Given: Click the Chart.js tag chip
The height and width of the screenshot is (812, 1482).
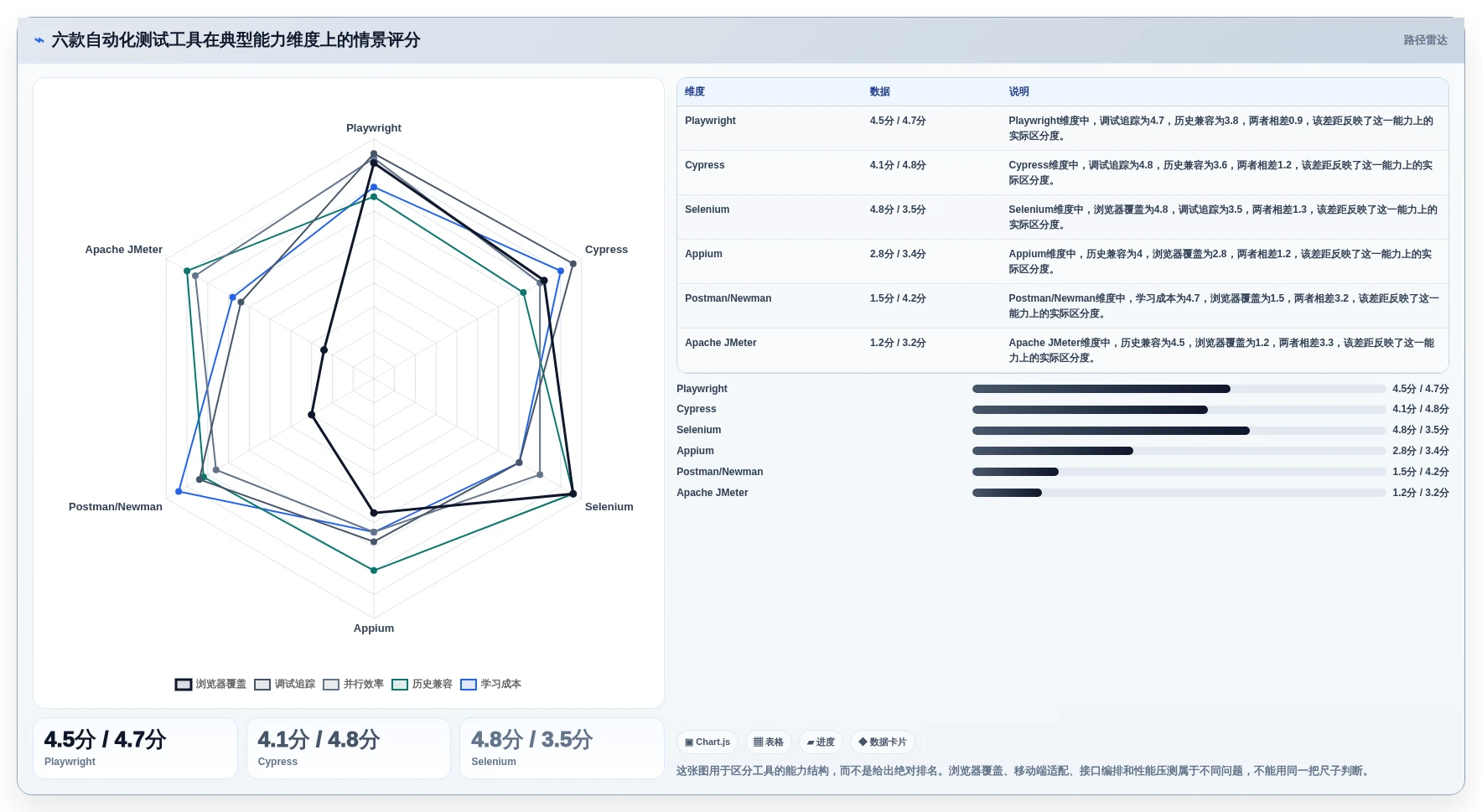Looking at the screenshot, I should tap(707, 742).
